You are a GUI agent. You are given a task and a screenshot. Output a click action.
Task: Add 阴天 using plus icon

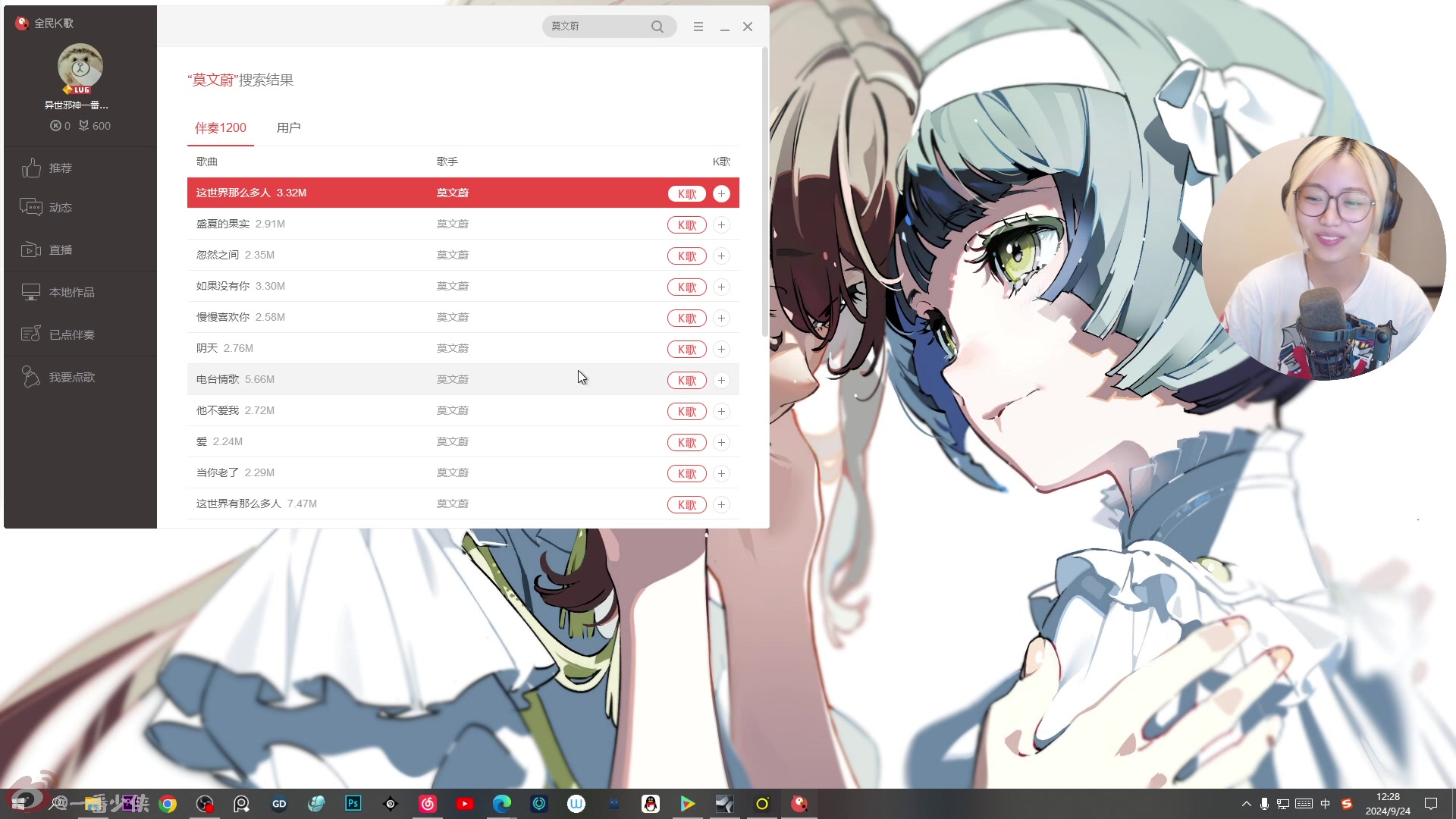click(721, 349)
